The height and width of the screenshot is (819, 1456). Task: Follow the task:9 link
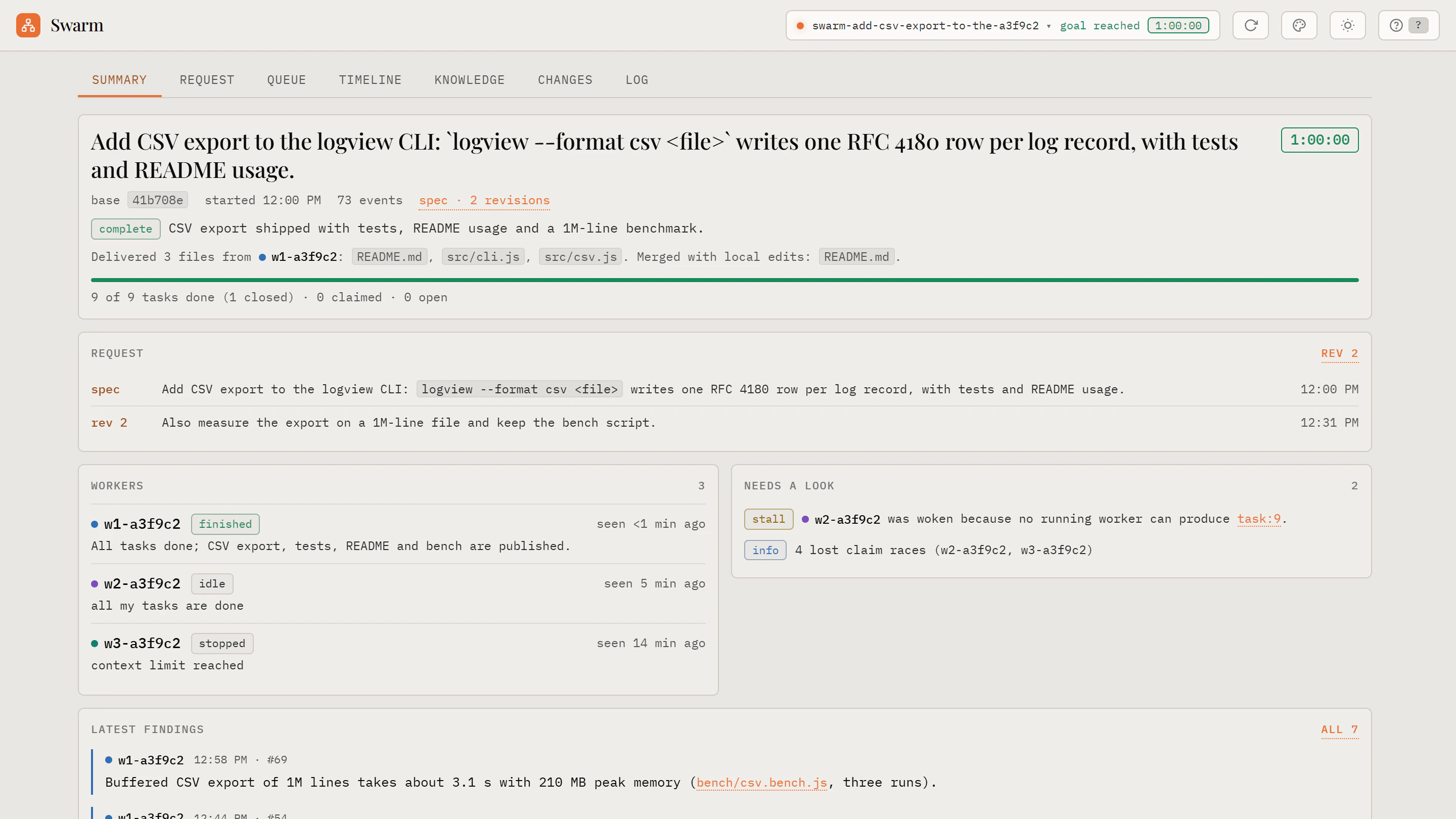1259,518
